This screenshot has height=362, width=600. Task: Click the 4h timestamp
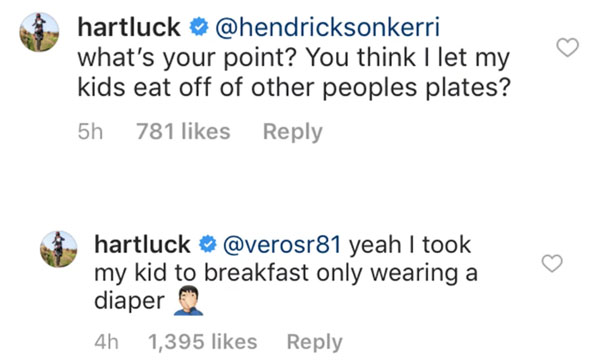pos(106,342)
